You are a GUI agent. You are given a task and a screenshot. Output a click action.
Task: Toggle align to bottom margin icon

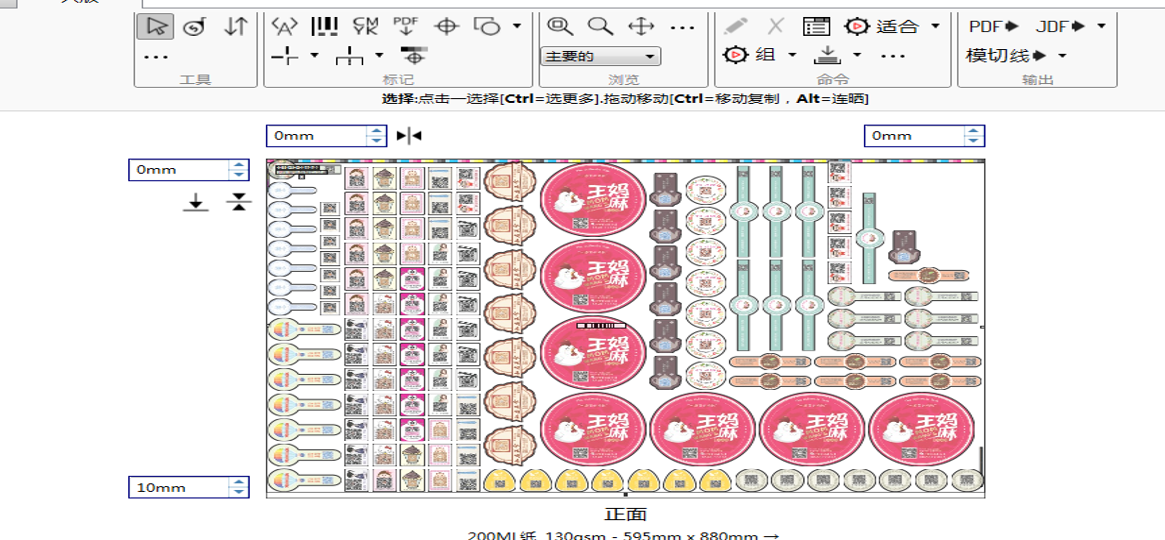coord(196,203)
